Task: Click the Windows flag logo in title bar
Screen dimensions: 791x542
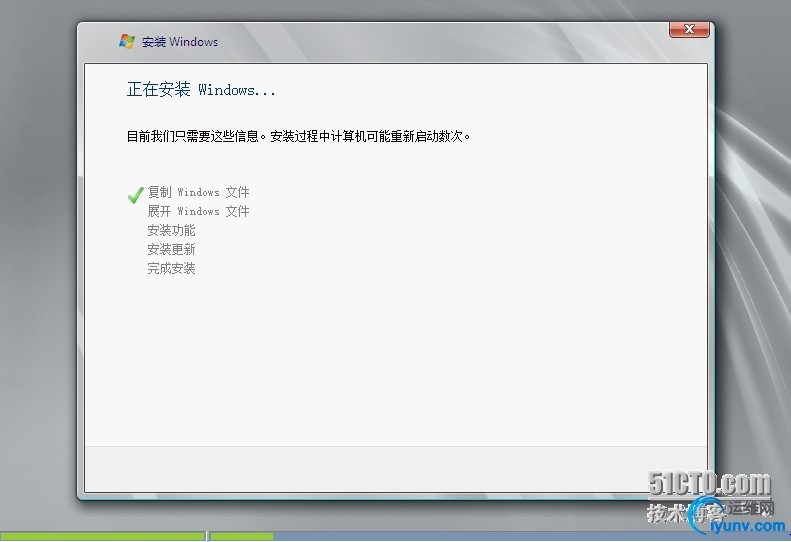Action: (127, 41)
